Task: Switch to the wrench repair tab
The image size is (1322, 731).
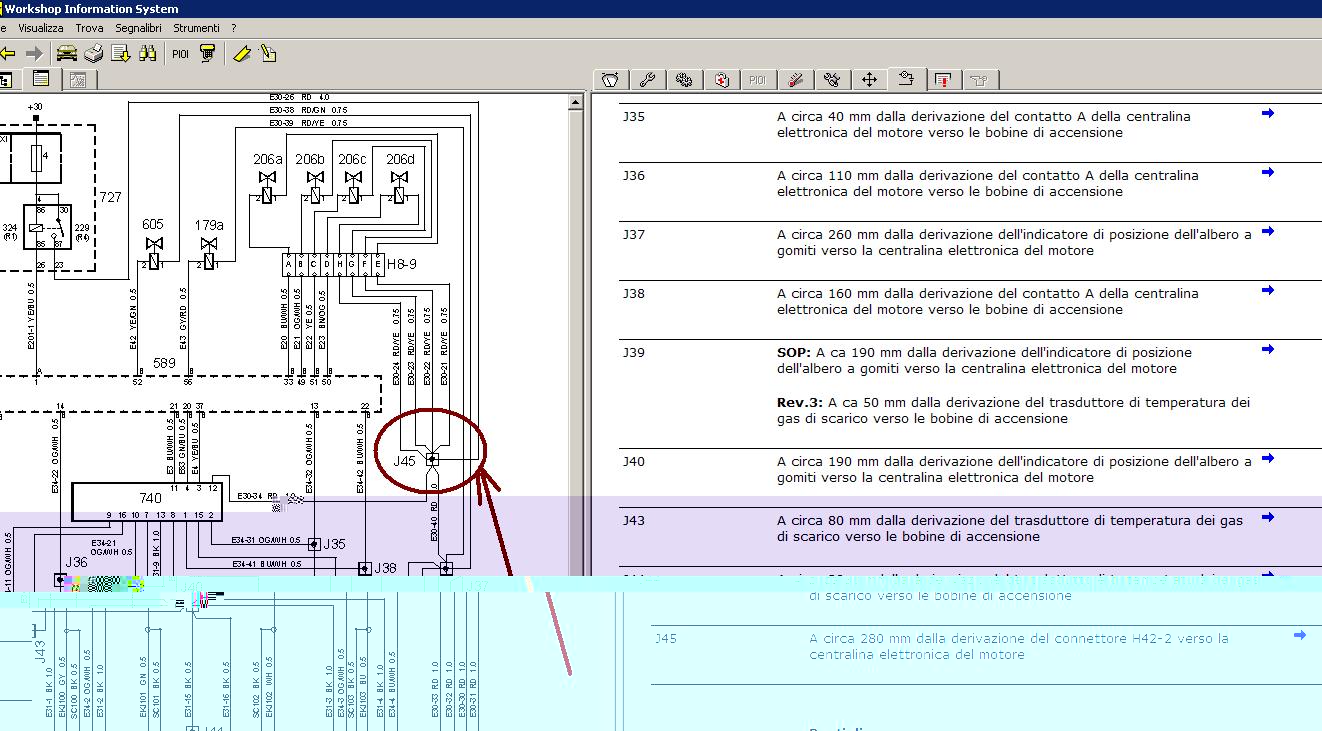Action: (647, 80)
